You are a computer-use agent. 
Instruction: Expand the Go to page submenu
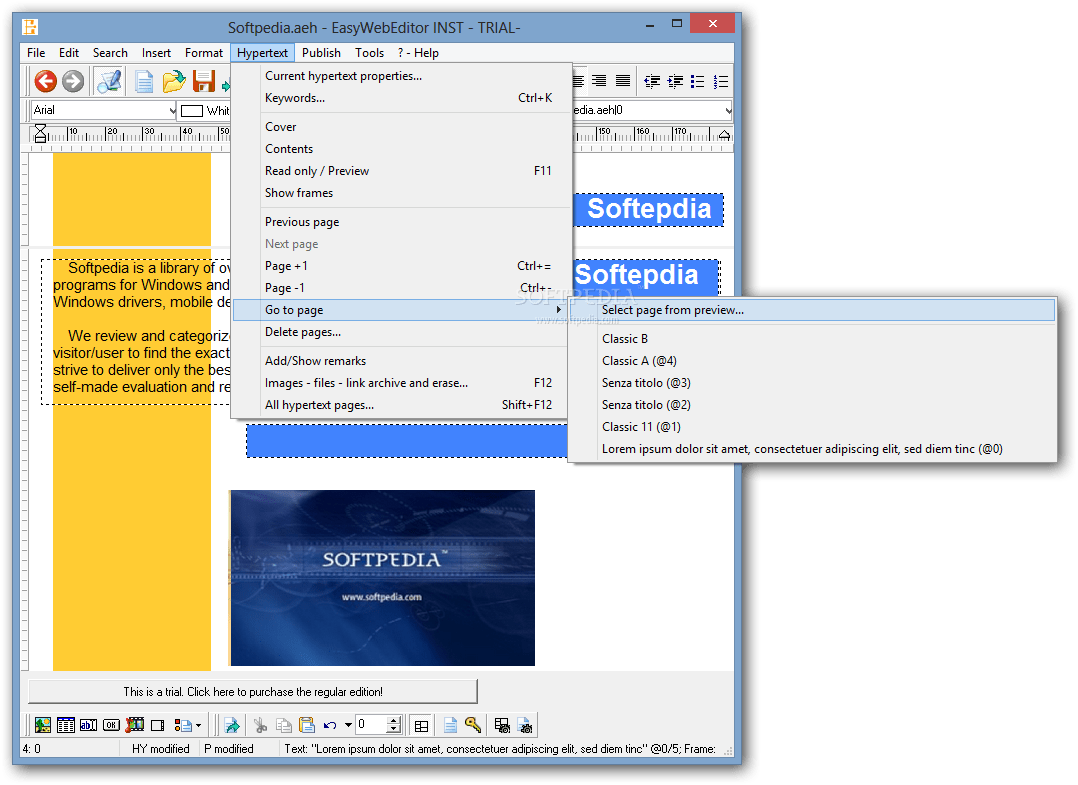pyautogui.click(x=402, y=310)
